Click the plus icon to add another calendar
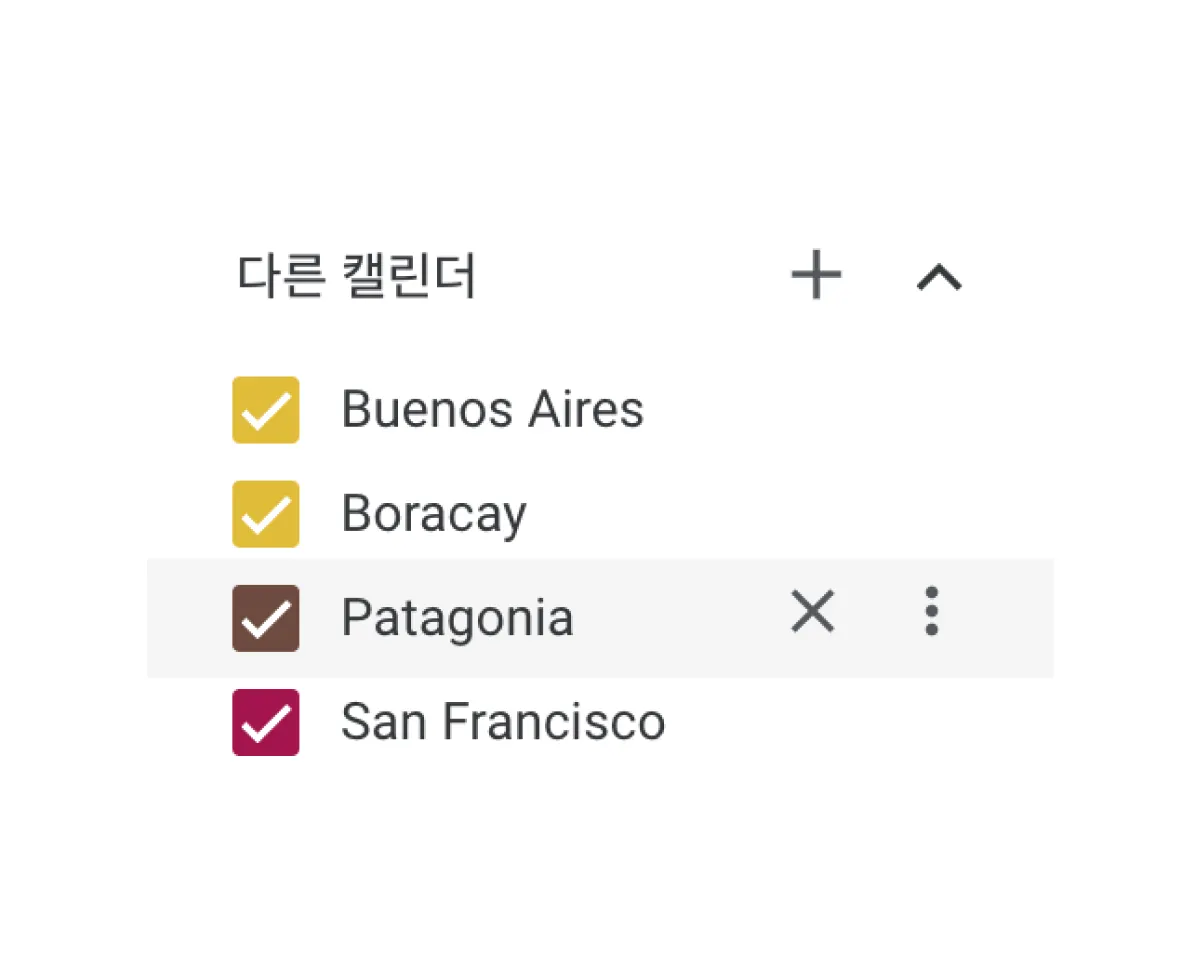Image resolution: width=1196 pixels, height=970 pixels. (x=816, y=275)
